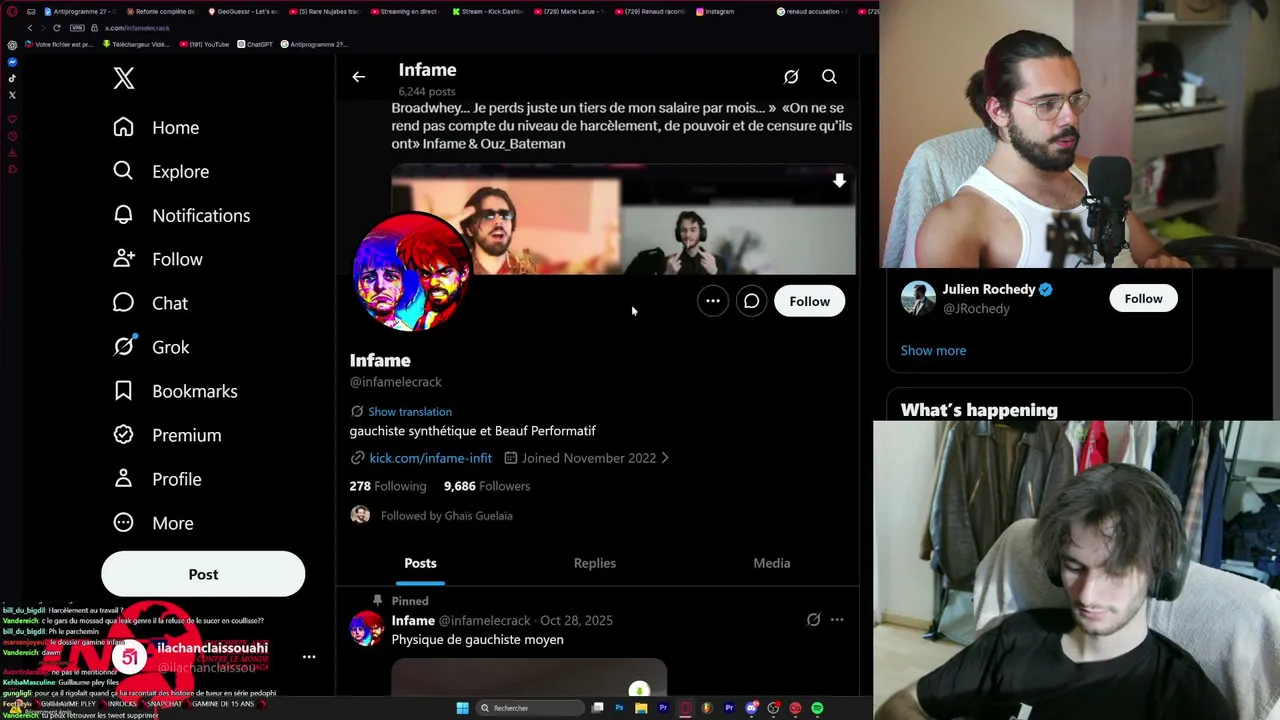Open Photoshop from the taskbar
Viewport: 1280px width, 720px height.
click(619, 708)
